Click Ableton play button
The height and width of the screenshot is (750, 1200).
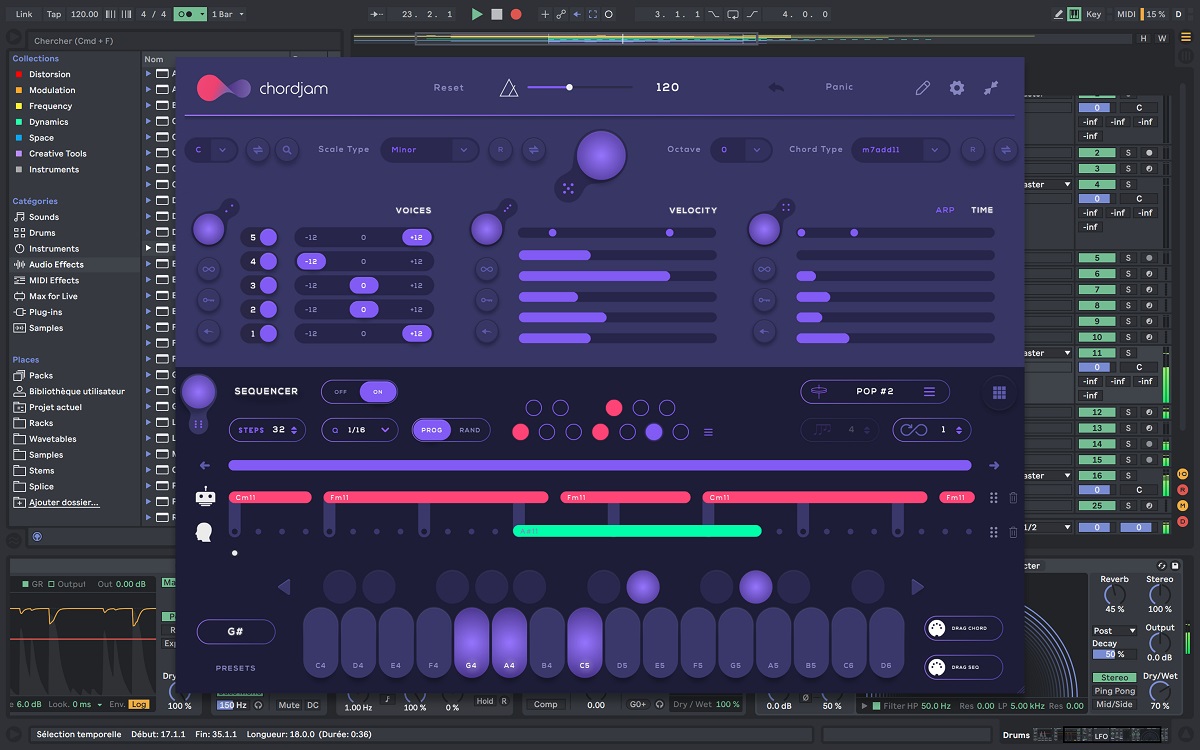tap(477, 15)
